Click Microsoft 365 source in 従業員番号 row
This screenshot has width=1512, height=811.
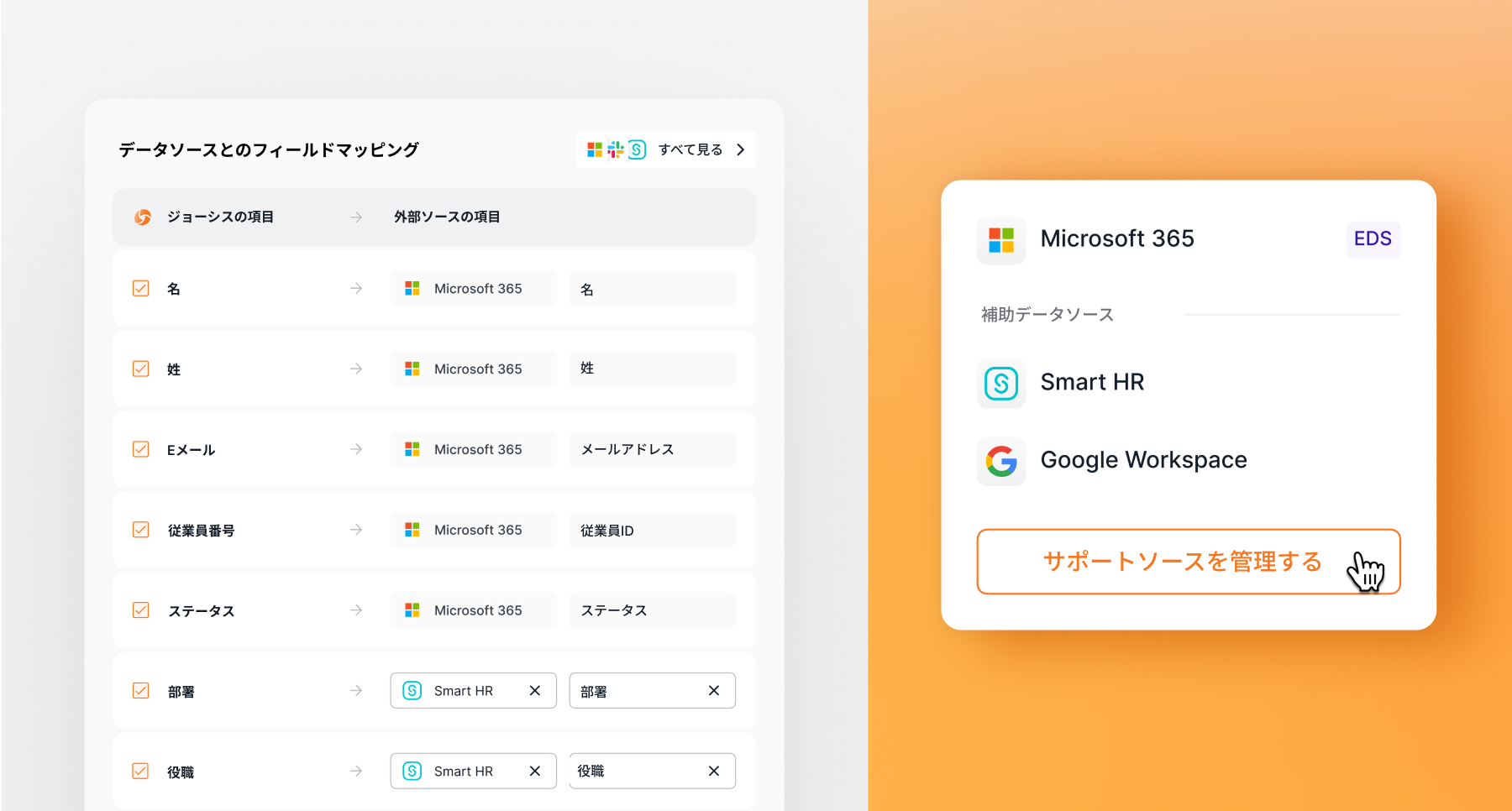pos(474,530)
